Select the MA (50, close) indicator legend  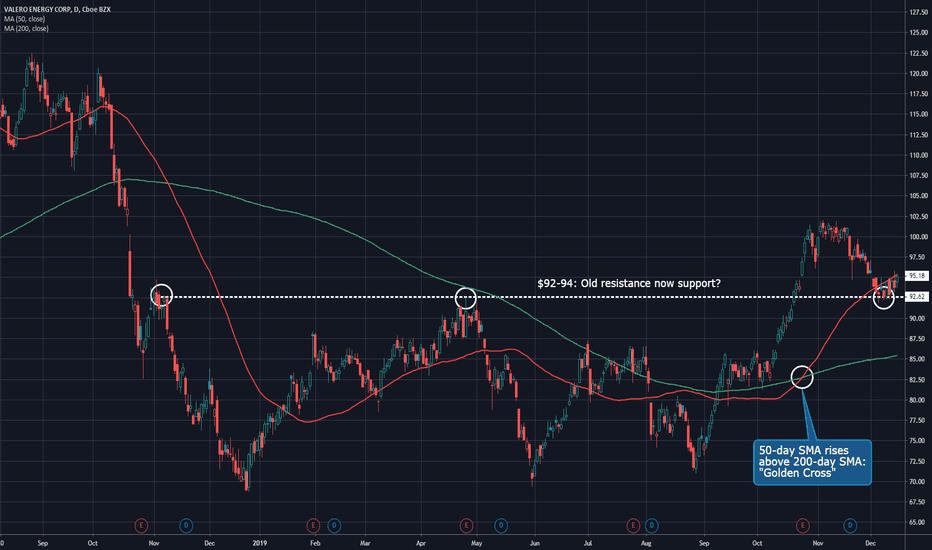tap(24, 19)
